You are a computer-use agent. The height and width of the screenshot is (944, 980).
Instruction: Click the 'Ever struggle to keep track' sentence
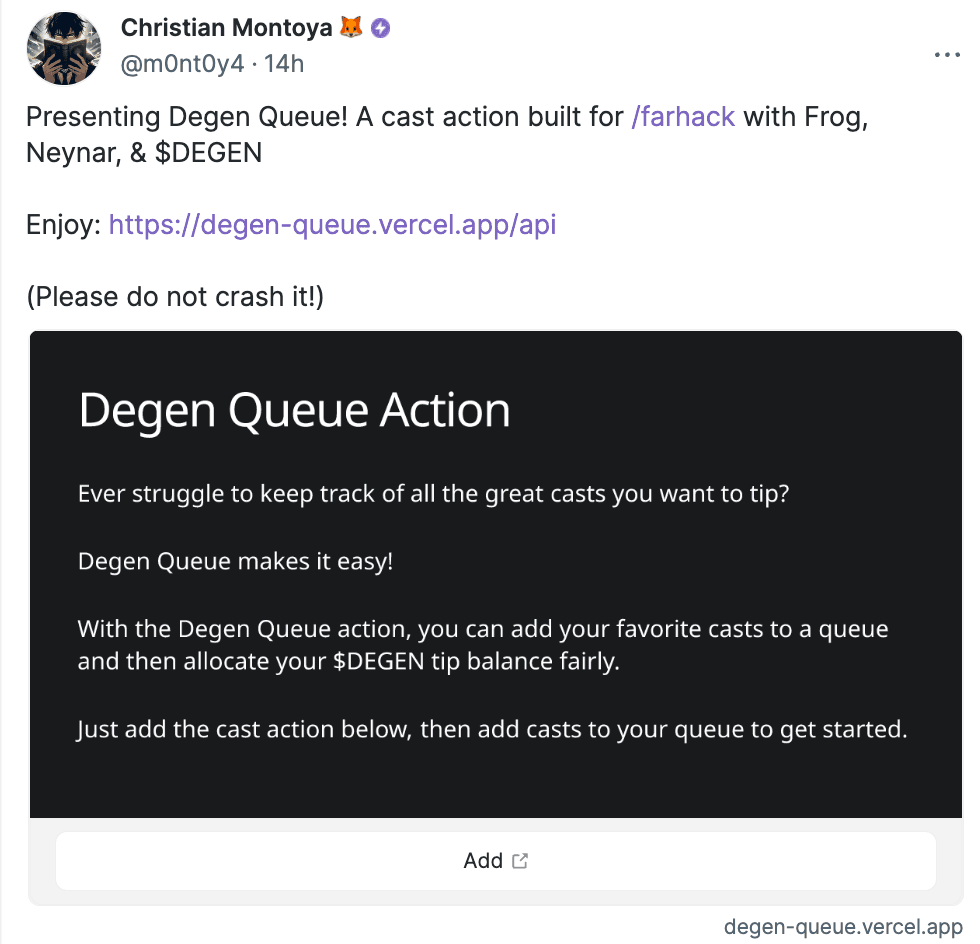click(433, 494)
